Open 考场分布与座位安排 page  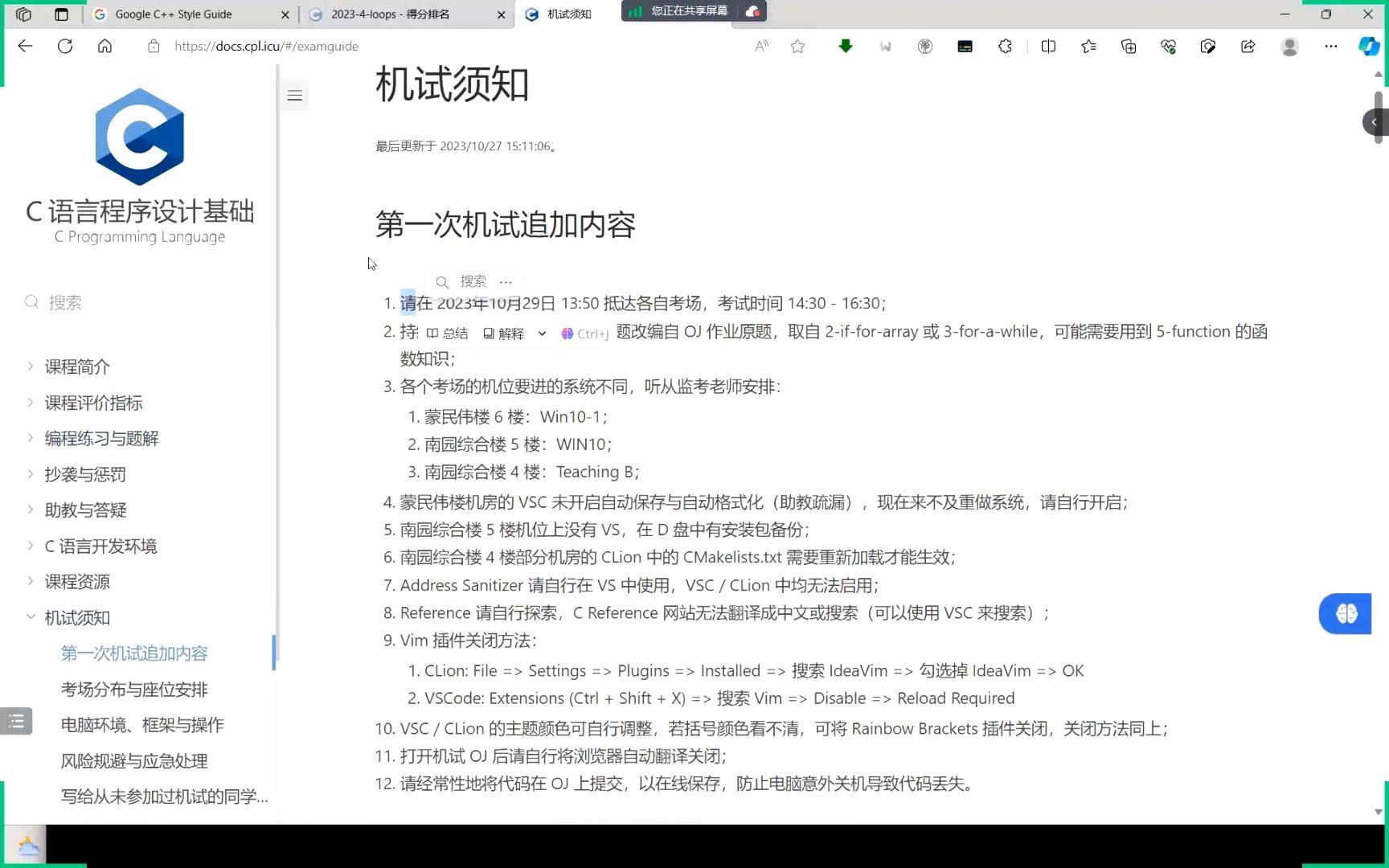134,689
